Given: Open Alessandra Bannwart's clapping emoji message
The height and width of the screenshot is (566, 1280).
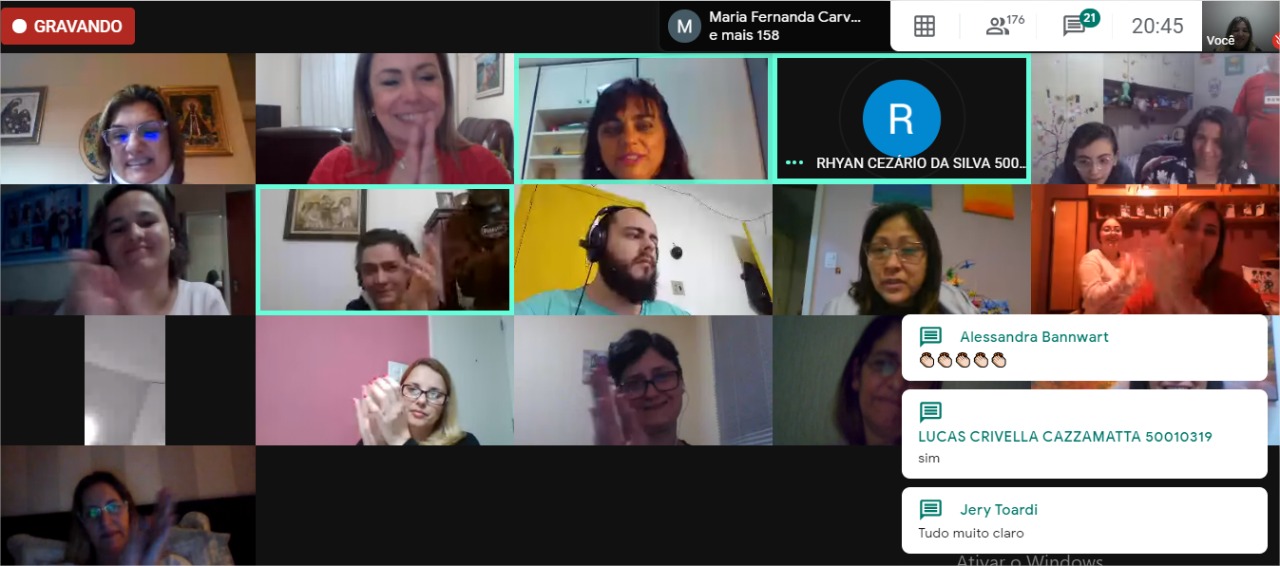Looking at the screenshot, I should point(1084,348).
